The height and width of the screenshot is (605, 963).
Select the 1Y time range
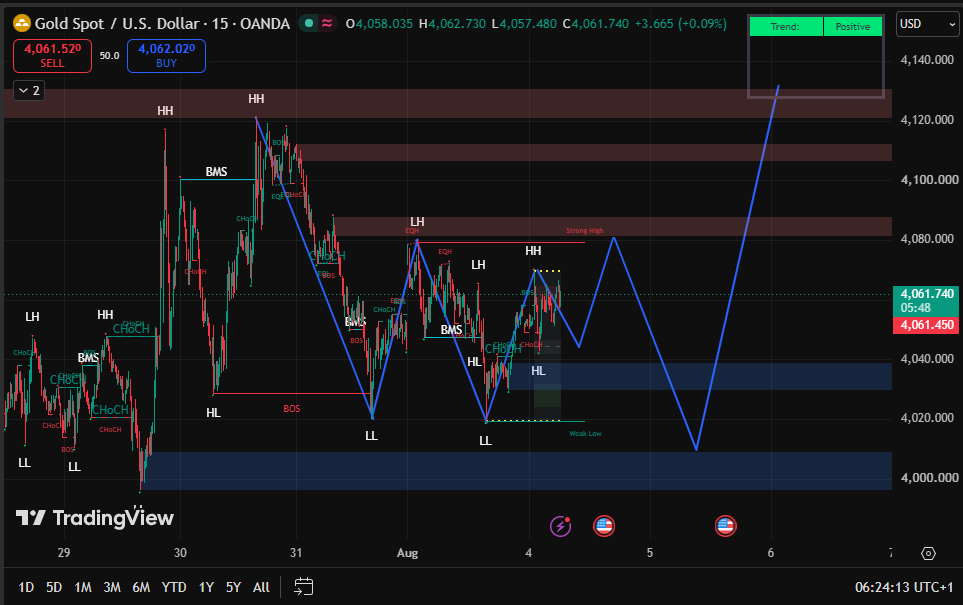tap(206, 587)
